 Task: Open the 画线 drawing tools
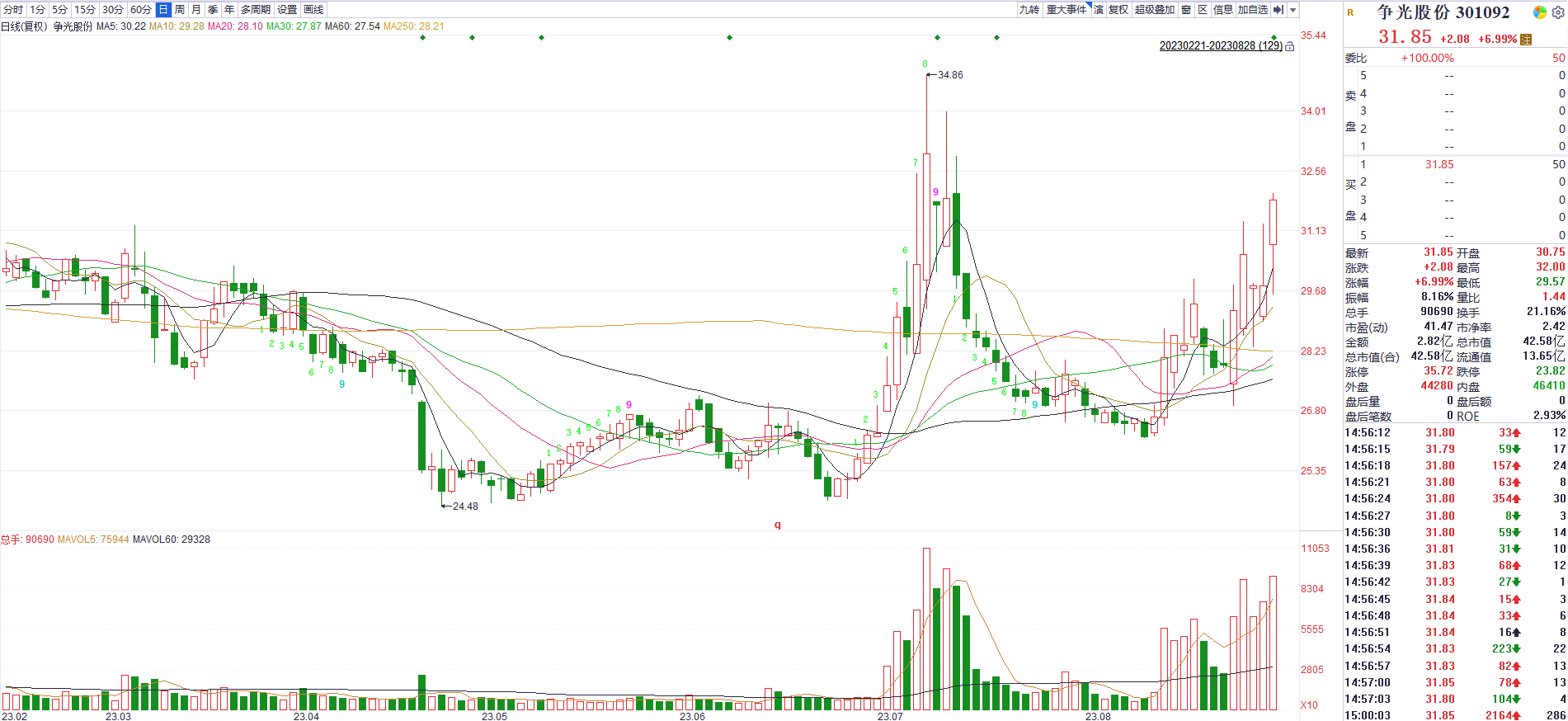point(313,10)
